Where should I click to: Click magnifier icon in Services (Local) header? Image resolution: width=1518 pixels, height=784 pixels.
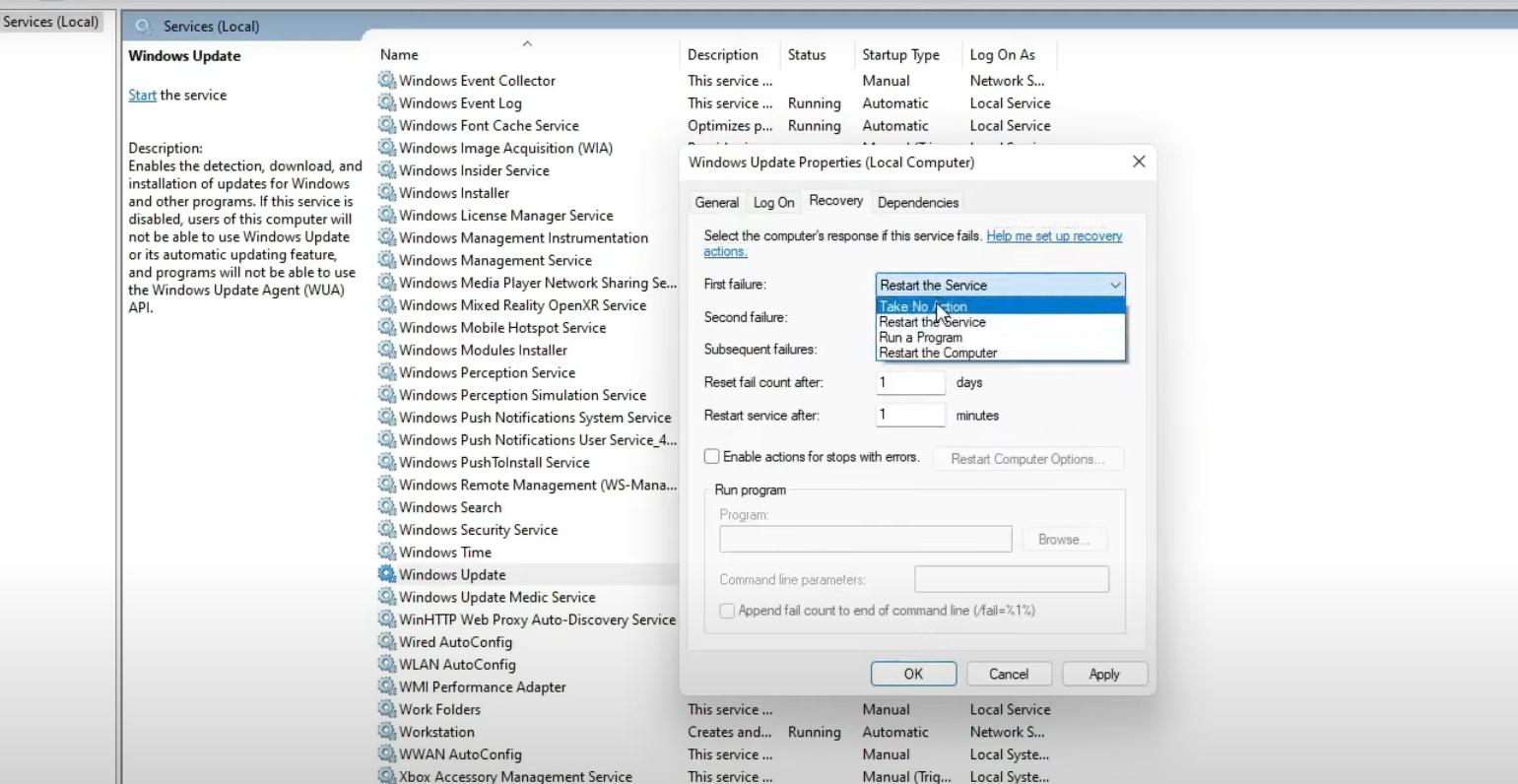click(x=144, y=27)
